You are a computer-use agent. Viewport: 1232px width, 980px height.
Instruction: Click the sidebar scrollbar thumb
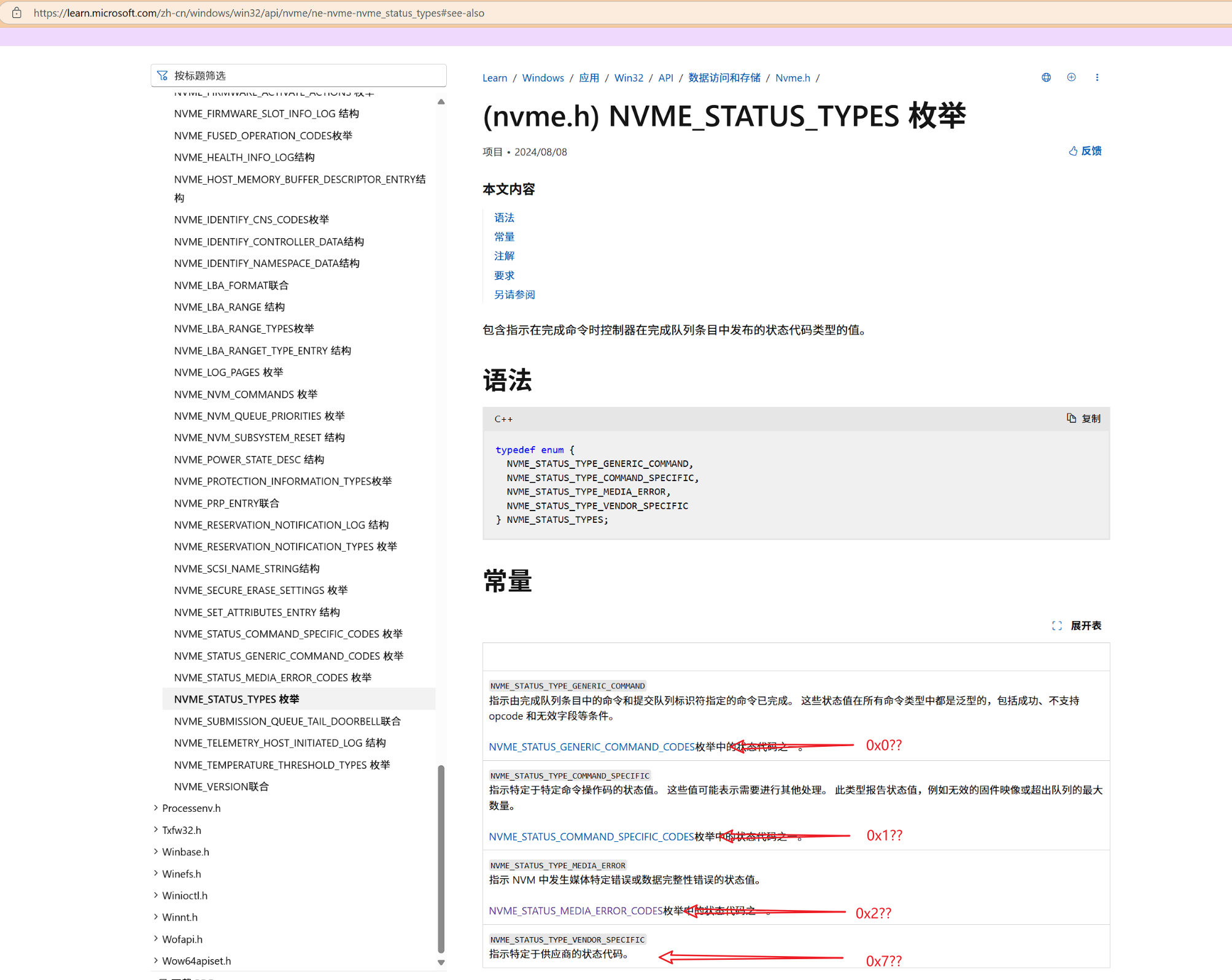(x=441, y=859)
